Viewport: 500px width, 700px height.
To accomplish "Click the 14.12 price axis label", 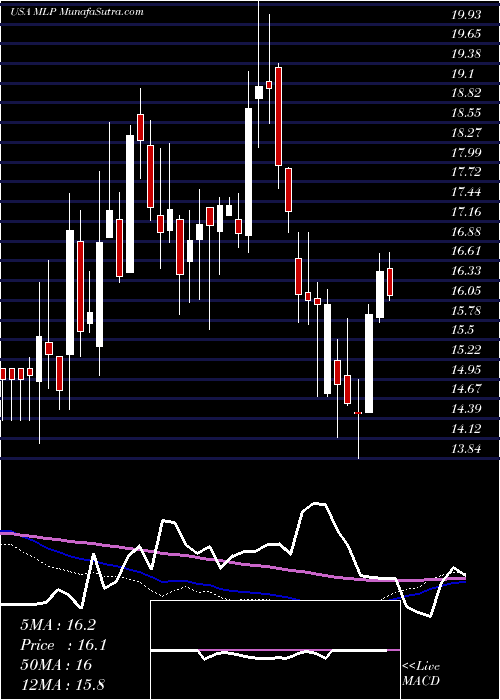I will click(x=466, y=429).
